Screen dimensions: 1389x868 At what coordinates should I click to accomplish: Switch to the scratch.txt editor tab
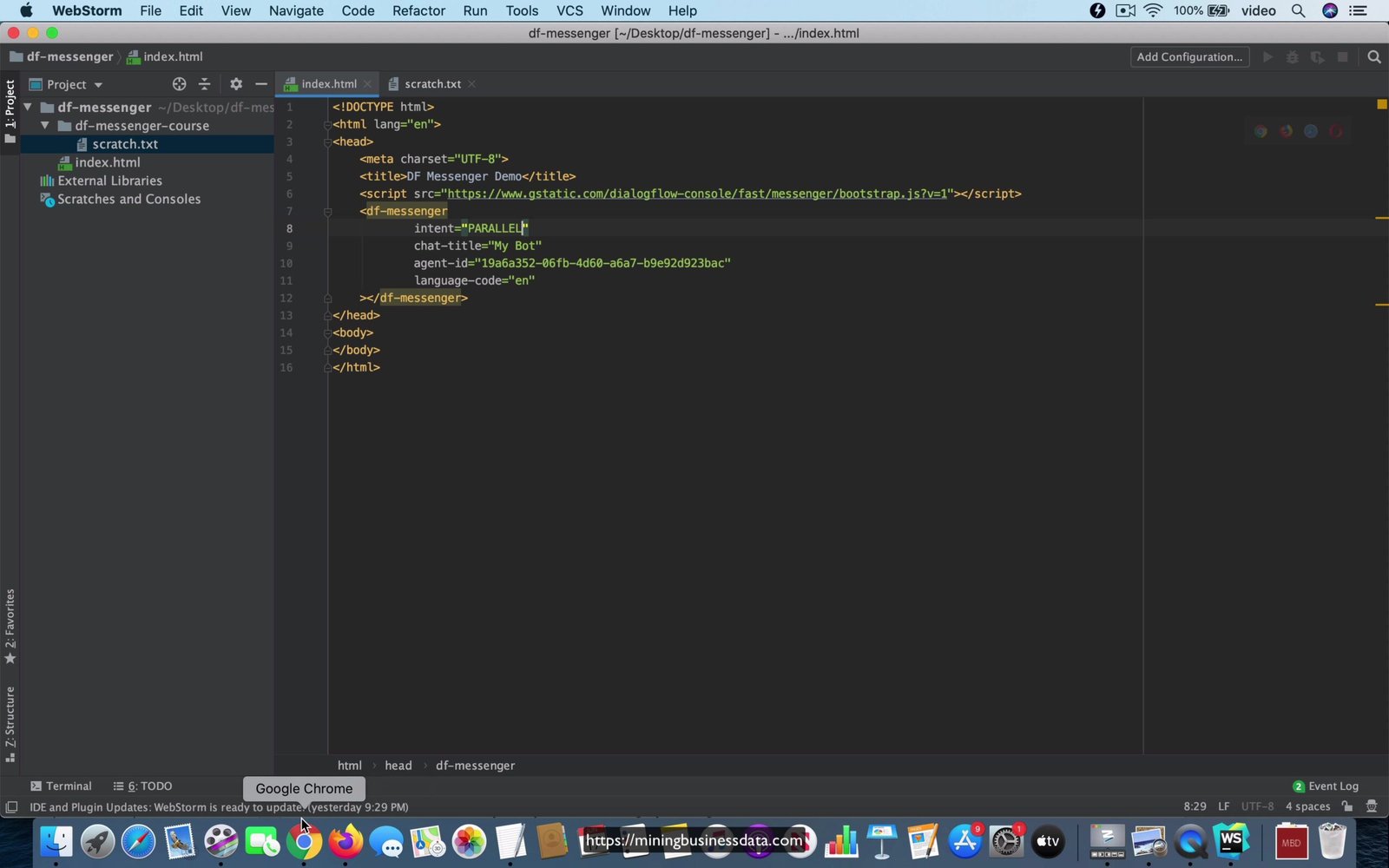point(432,84)
